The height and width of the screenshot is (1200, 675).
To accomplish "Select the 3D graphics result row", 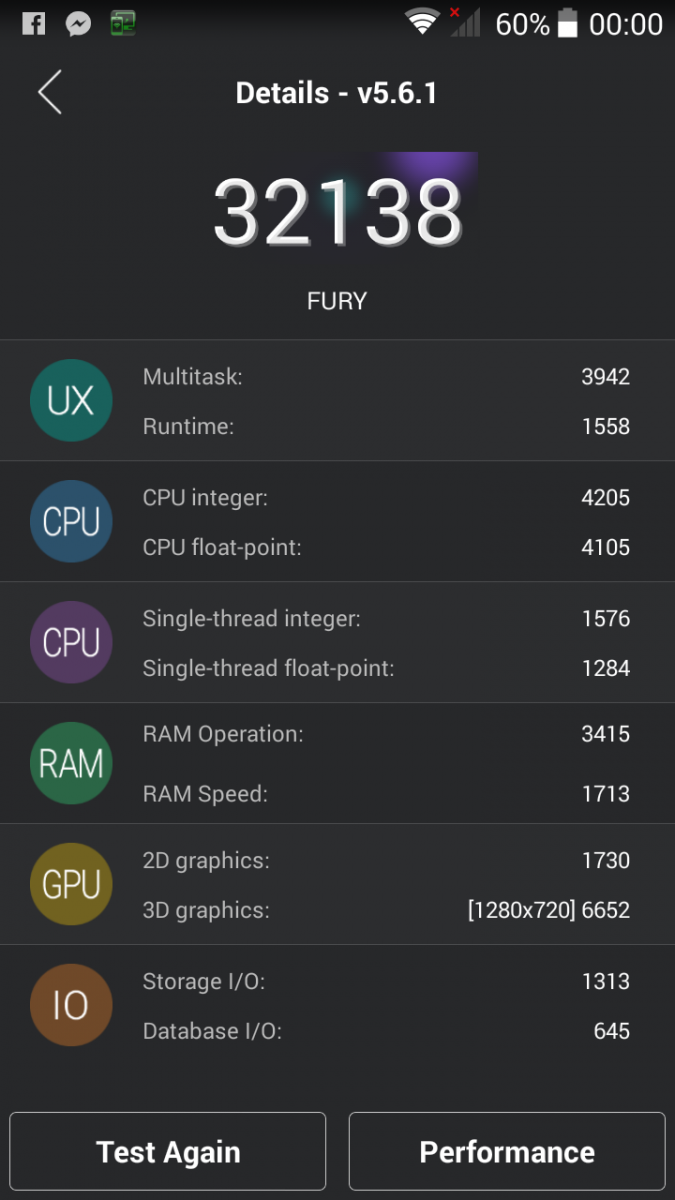I will pos(386,910).
